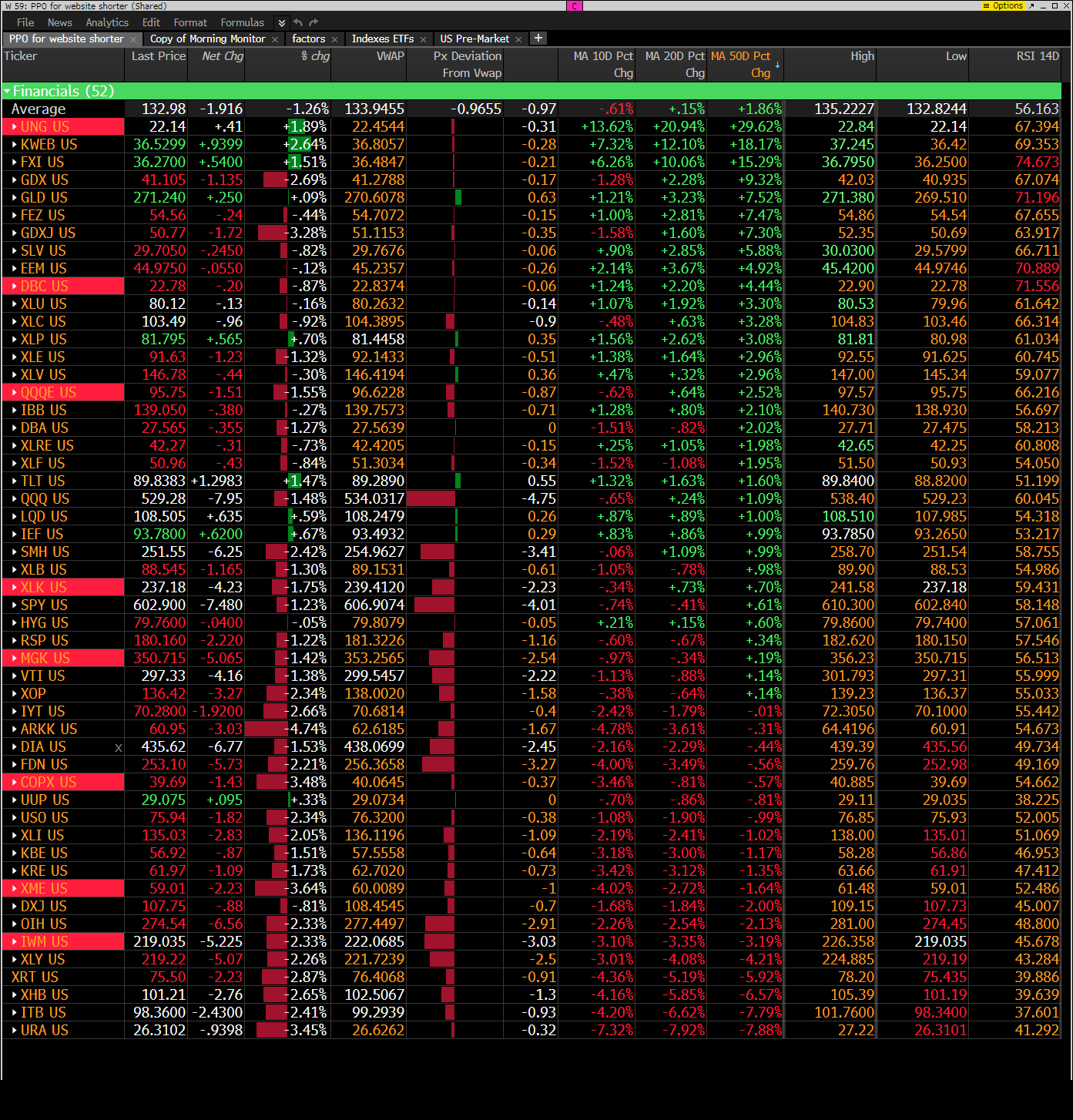The height and width of the screenshot is (1120, 1073).
Task: Open the File menu
Action: click(25, 23)
